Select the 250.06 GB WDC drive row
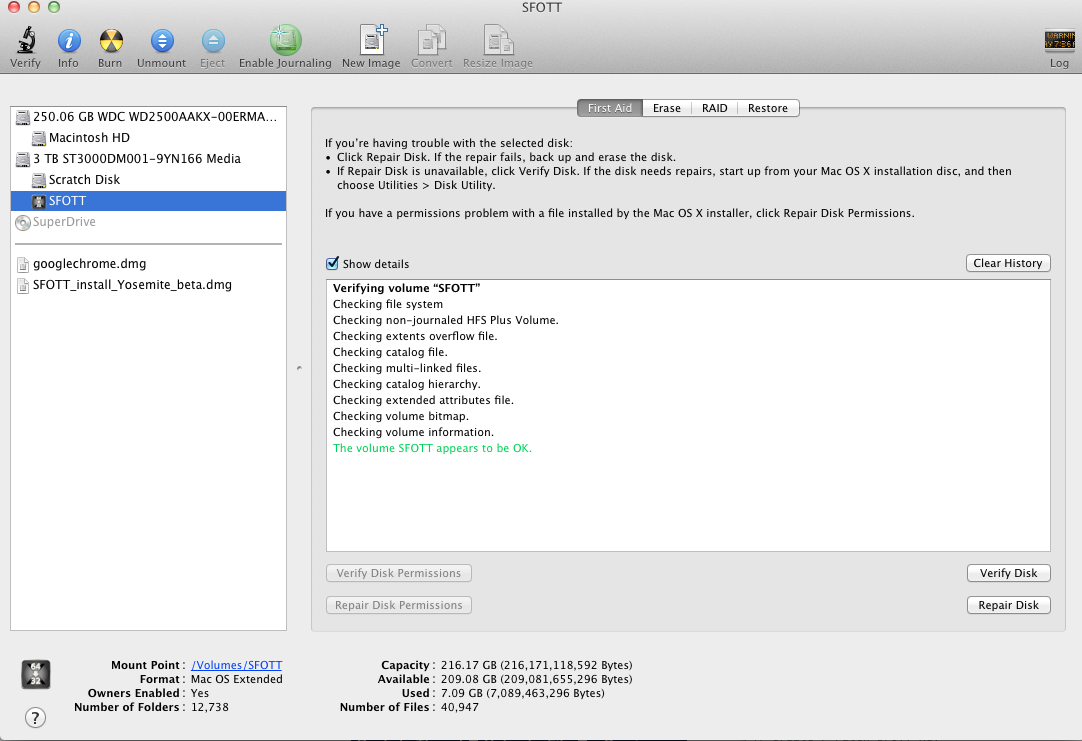 148,117
